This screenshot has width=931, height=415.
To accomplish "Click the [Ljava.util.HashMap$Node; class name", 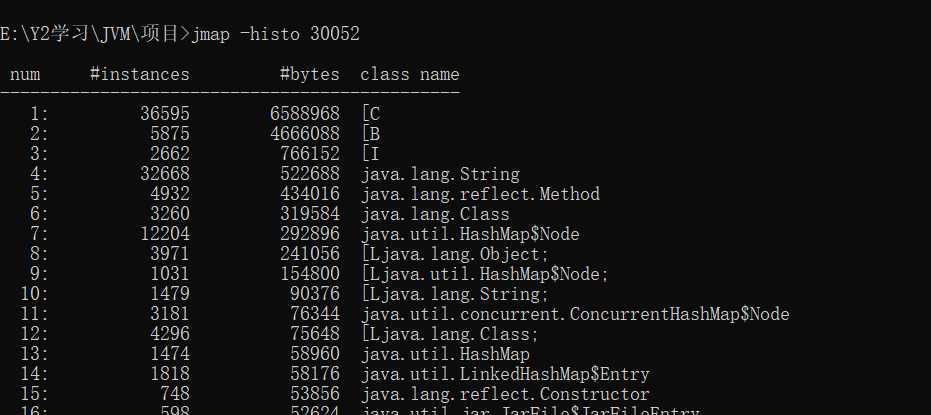I will pyautogui.click(x=484, y=274).
